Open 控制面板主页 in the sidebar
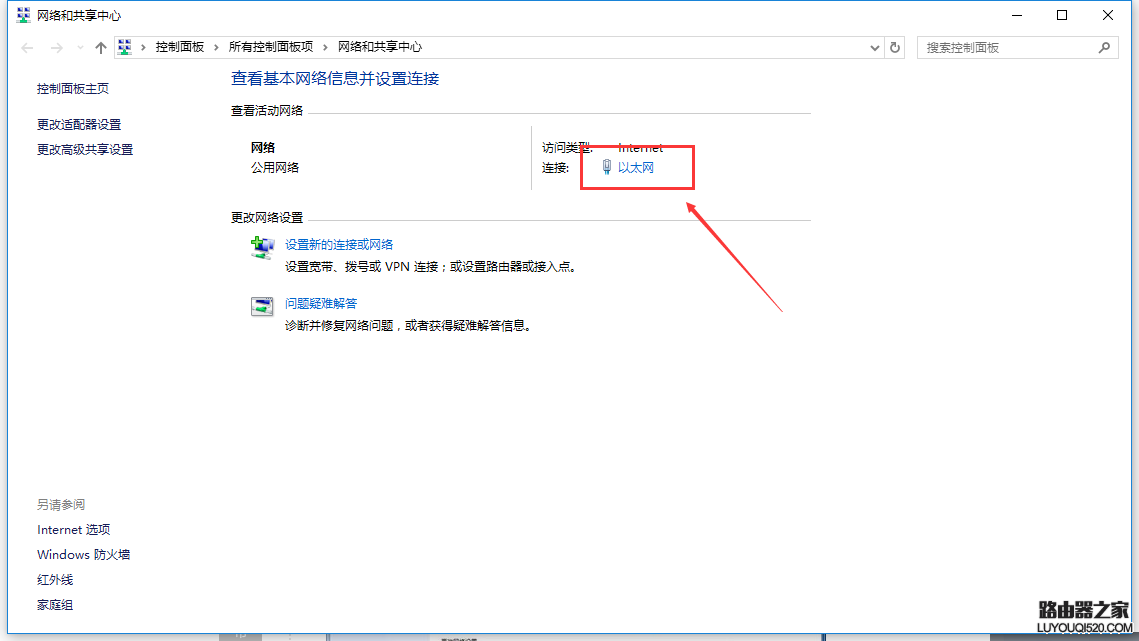 73,89
